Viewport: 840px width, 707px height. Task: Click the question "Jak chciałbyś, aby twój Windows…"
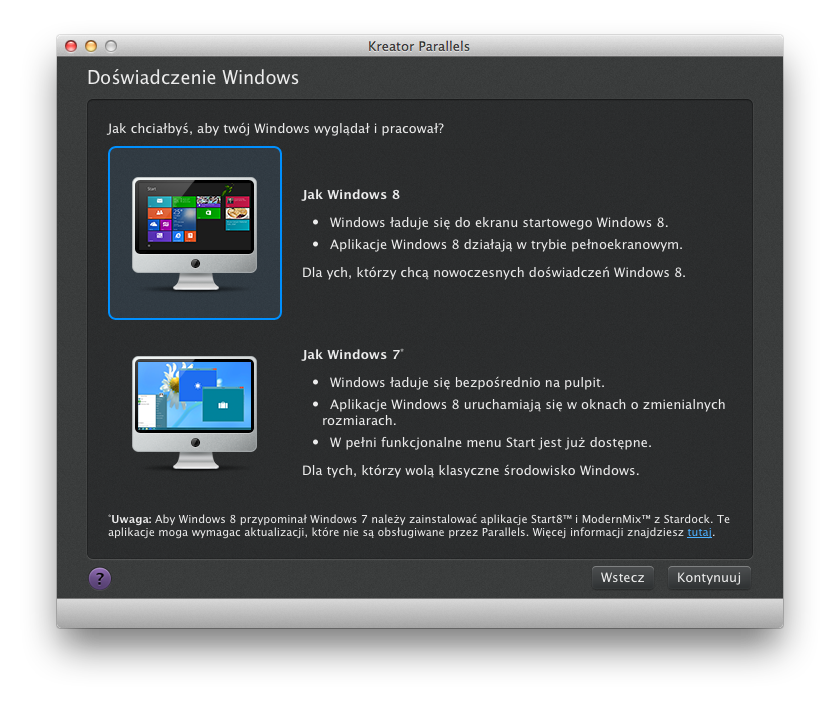pos(276,129)
